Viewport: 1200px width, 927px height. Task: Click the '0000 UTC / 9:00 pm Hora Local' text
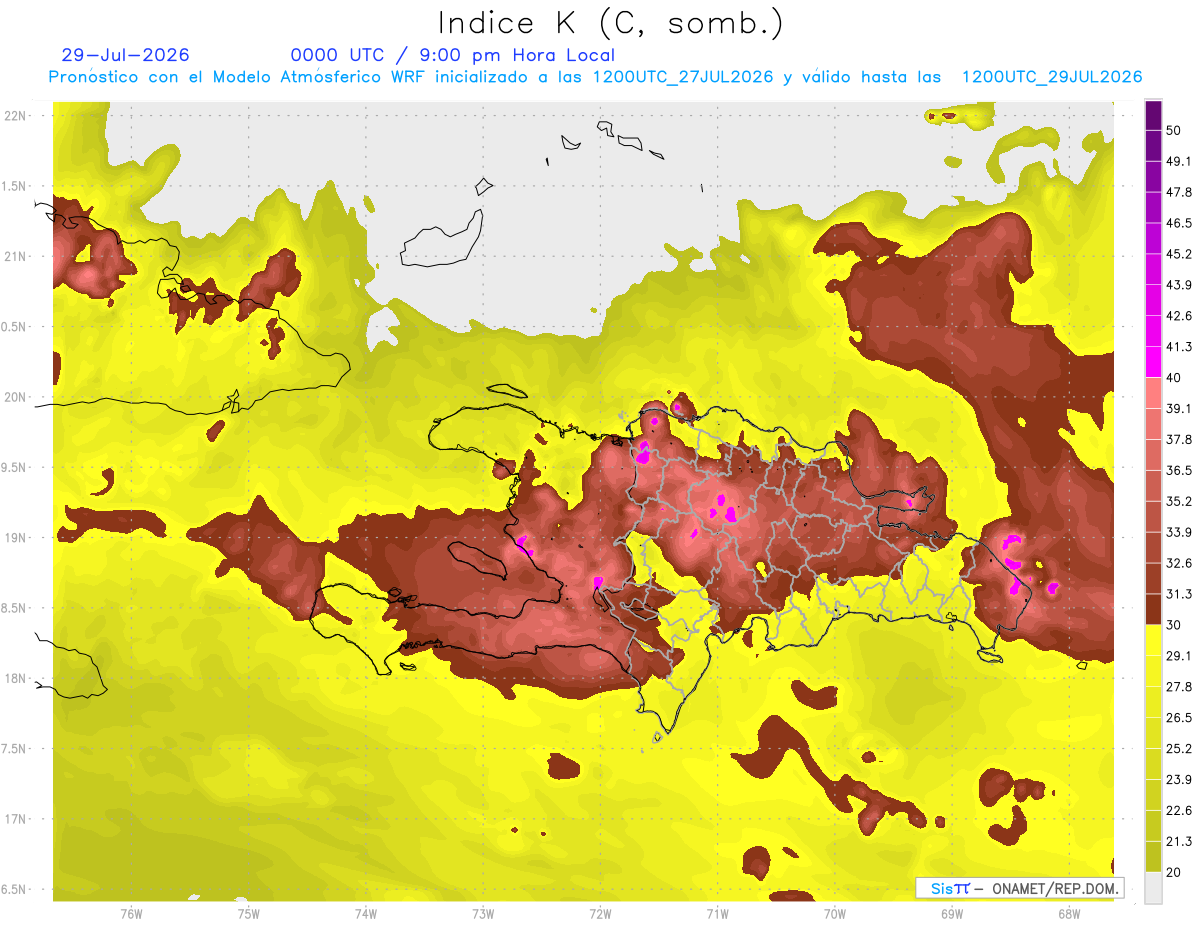[x=453, y=55]
